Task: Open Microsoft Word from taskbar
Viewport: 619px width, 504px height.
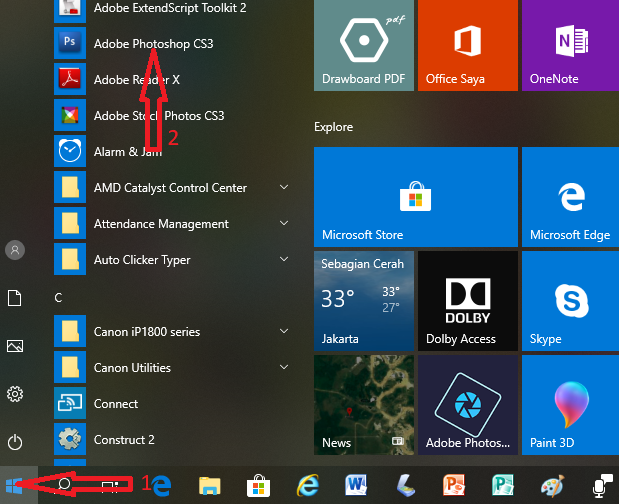Action: point(356,485)
